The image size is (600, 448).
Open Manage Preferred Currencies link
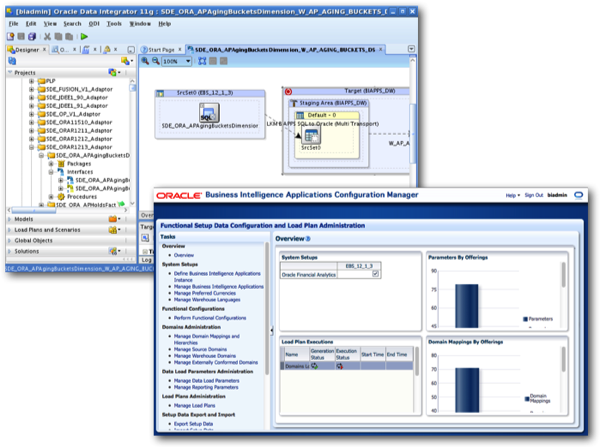[205, 293]
